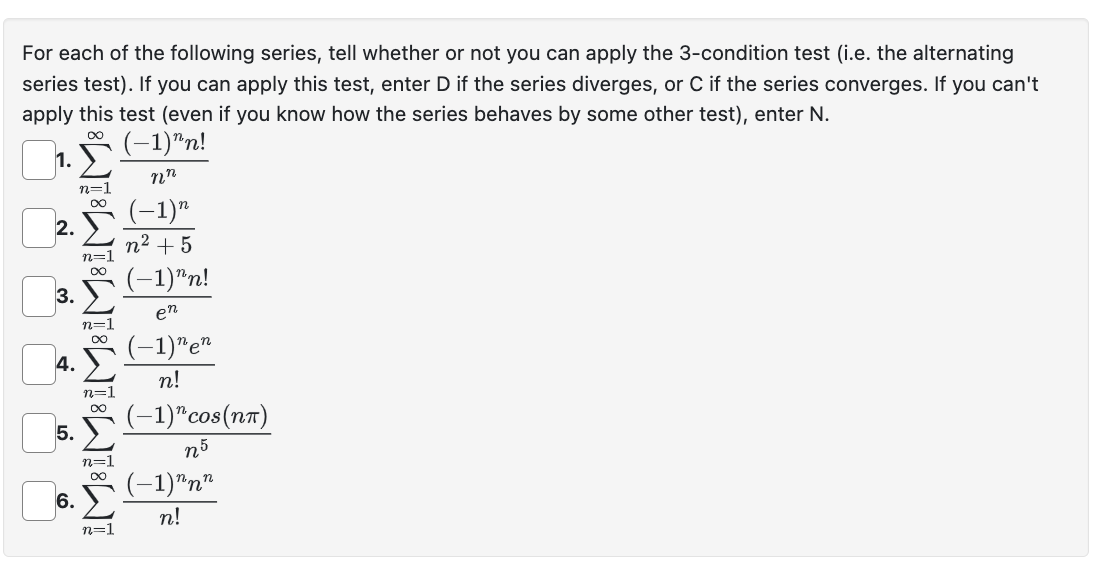Click the number label 3 beside third box

click(x=64, y=296)
